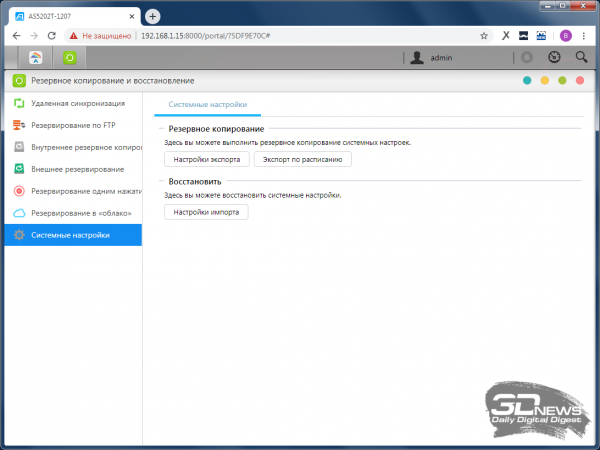Open a new browser tab
Image resolution: width=600 pixels, height=450 pixels.
pos(153,16)
